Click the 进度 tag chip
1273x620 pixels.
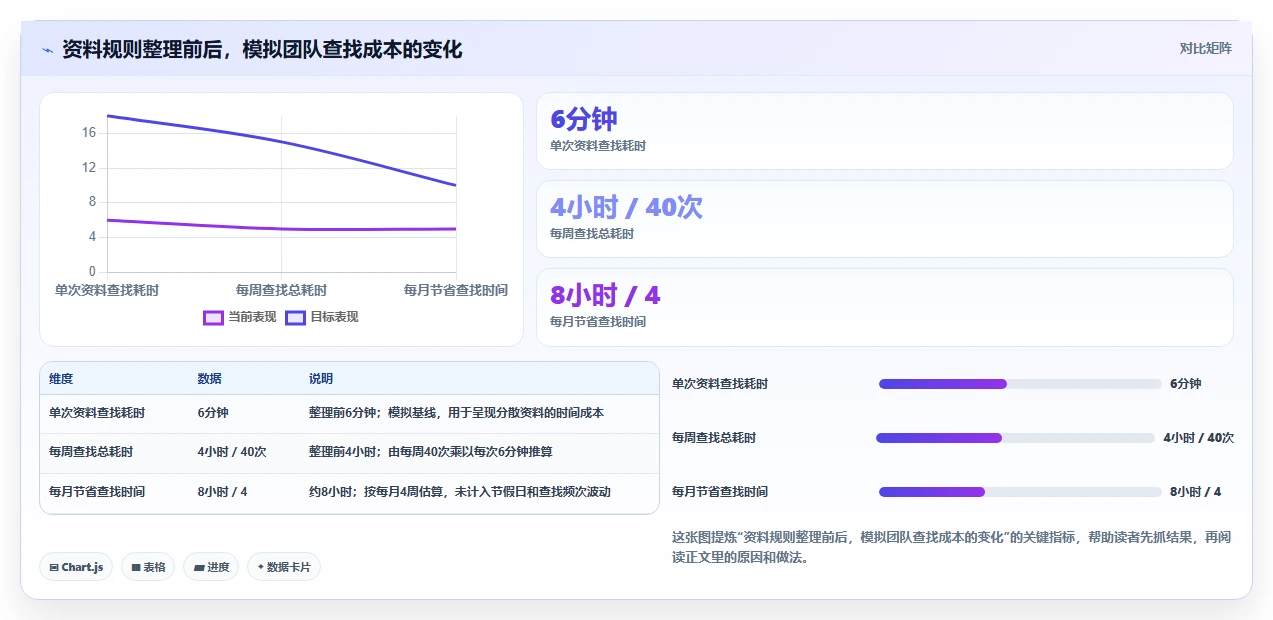(x=211, y=567)
